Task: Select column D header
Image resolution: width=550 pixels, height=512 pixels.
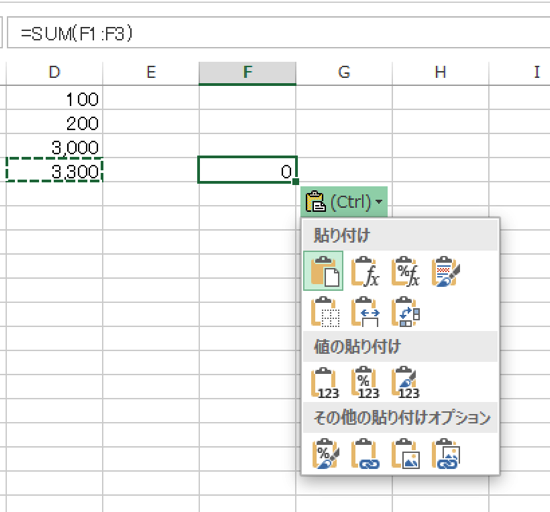Action: (54, 73)
